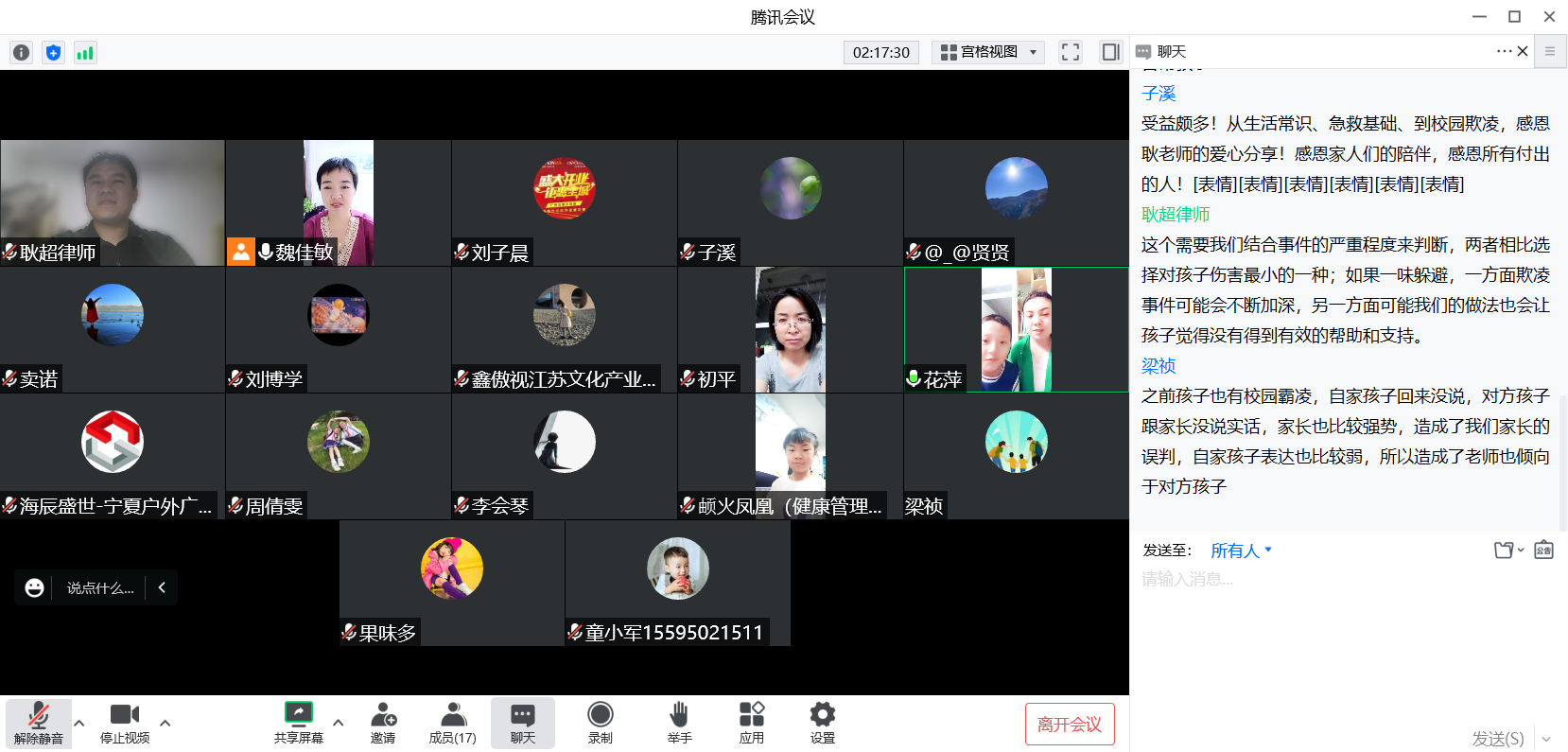
Task: Open the meeting info icon
Action: (x=21, y=53)
